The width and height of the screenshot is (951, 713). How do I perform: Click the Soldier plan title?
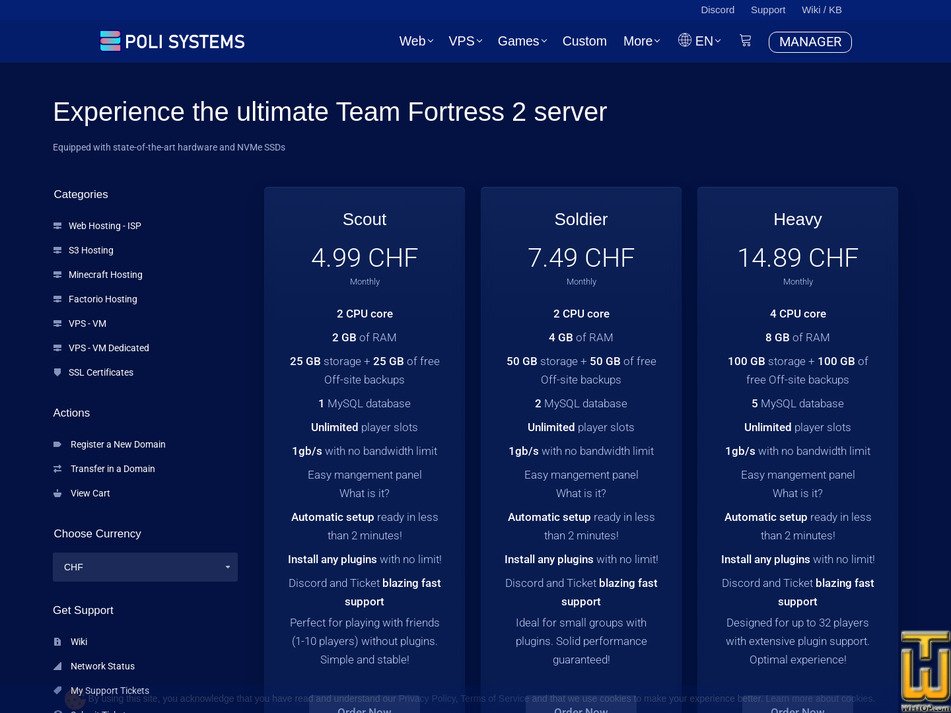[581, 219]
